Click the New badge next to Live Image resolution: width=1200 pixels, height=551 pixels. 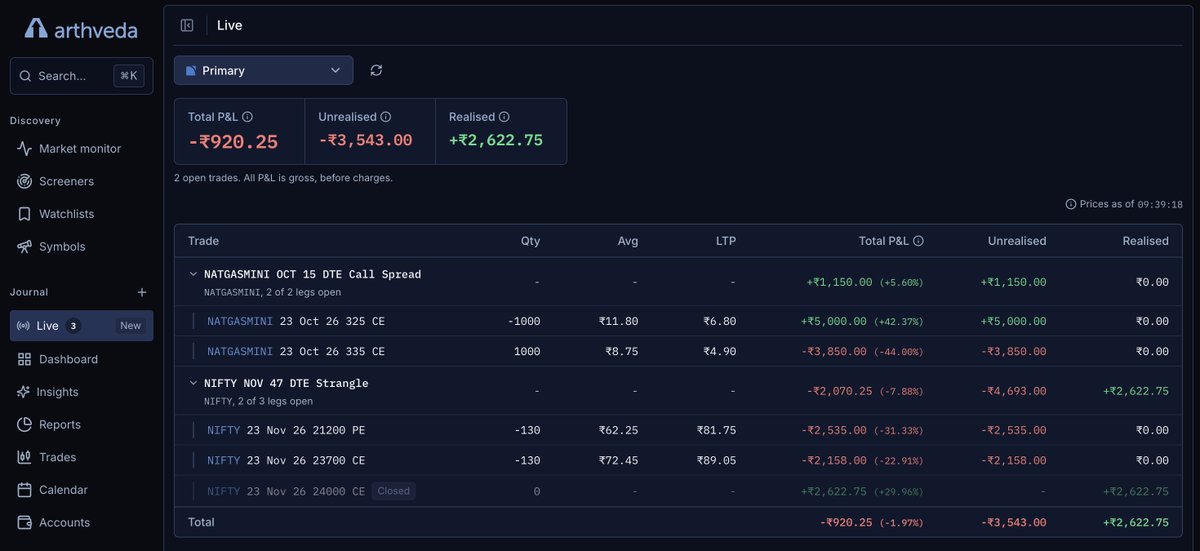click(131, 326)
